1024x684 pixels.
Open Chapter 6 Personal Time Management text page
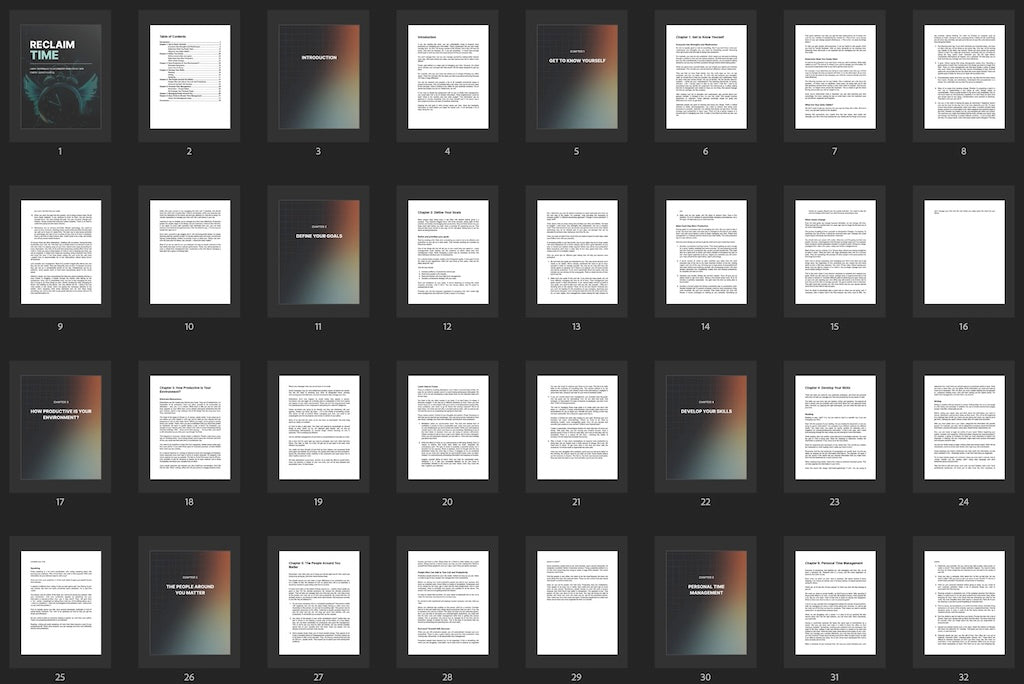coord(834,602)
